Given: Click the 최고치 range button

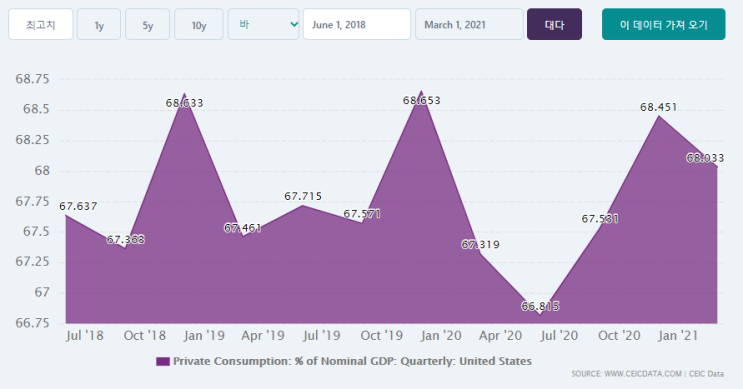Looking at the screenshot, I should (x=41, y=24).
